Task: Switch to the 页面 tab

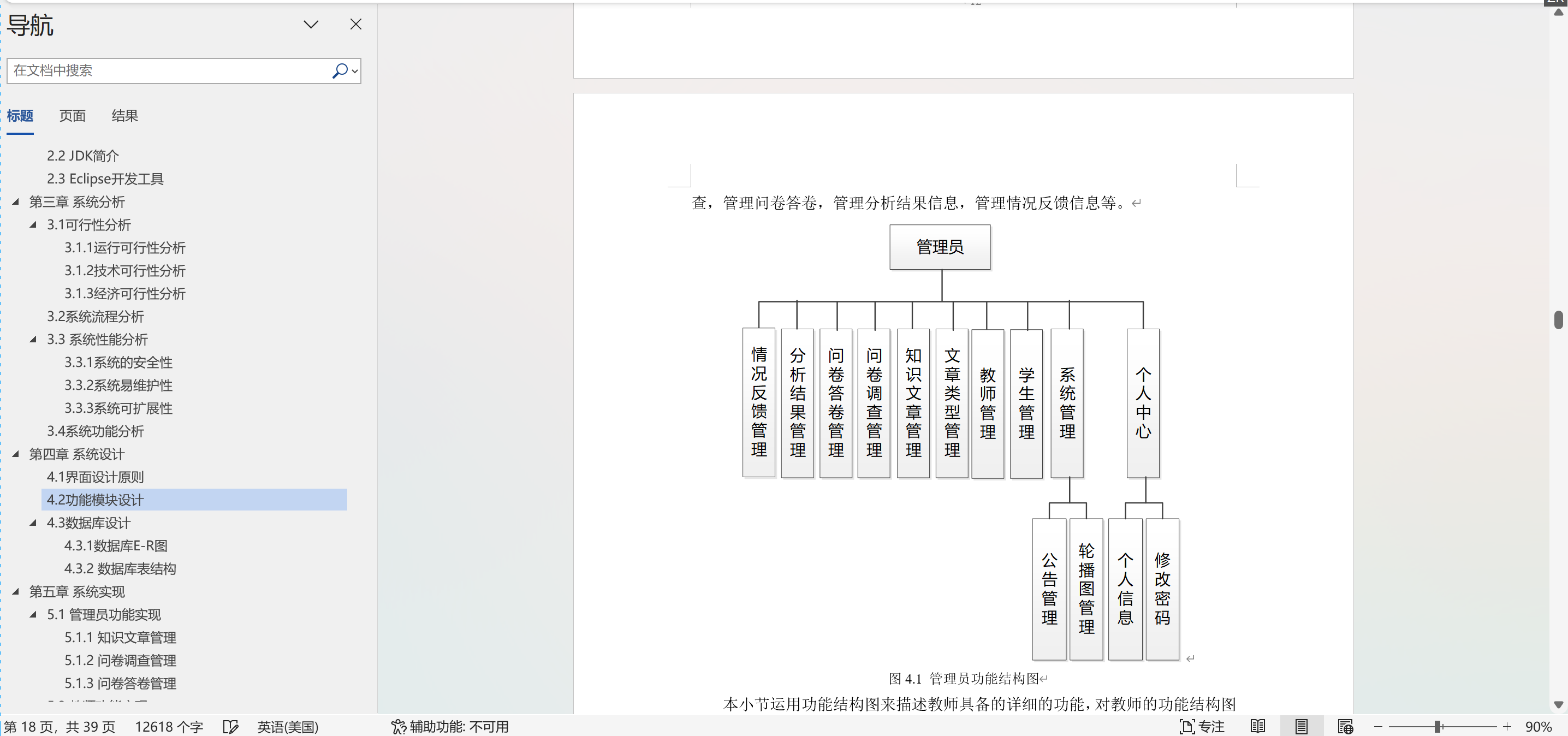Action: tap(73, 116)
